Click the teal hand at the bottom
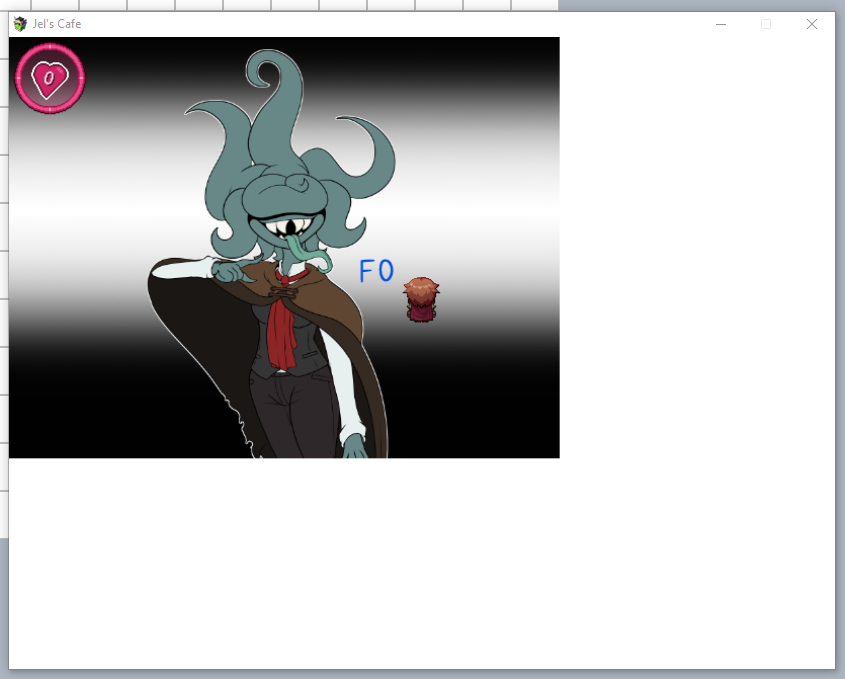 pos(356,447)
